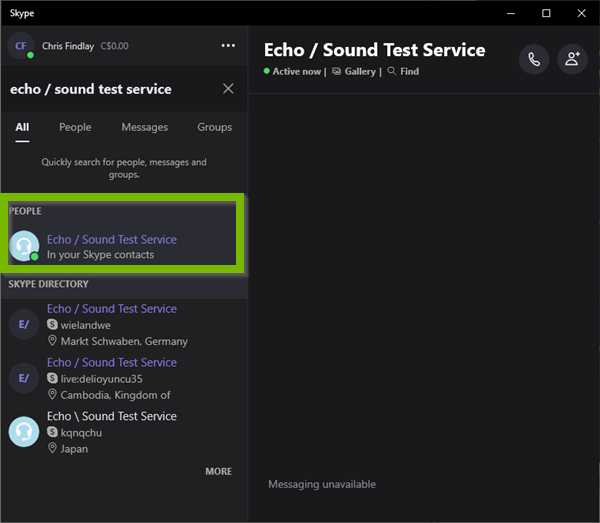Screen dimensions: 600x523
Task: Click the Messaging unavailable text
Action: (322, 484)
